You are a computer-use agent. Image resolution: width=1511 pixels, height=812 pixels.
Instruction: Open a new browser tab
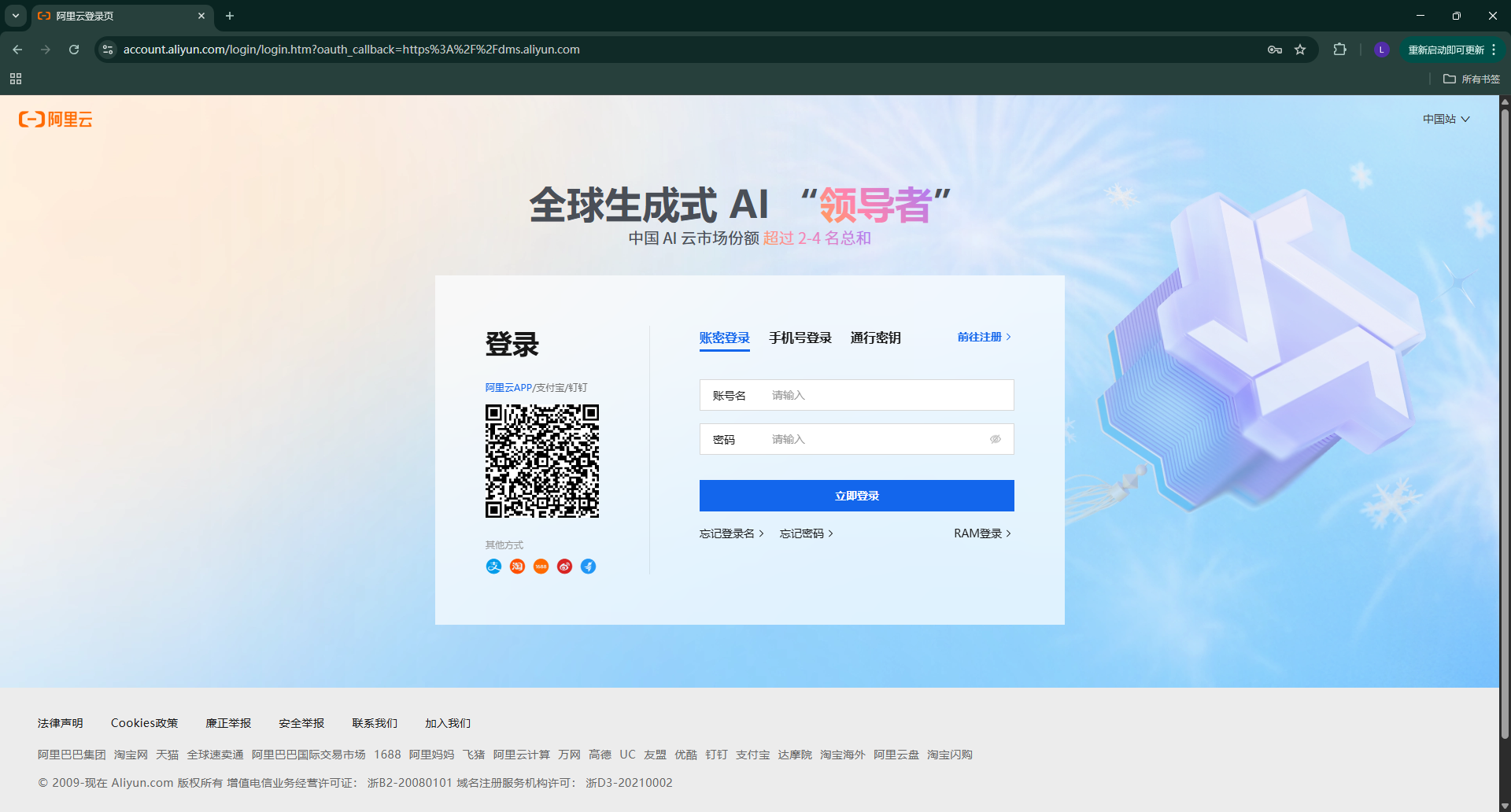tap(230, 16)
